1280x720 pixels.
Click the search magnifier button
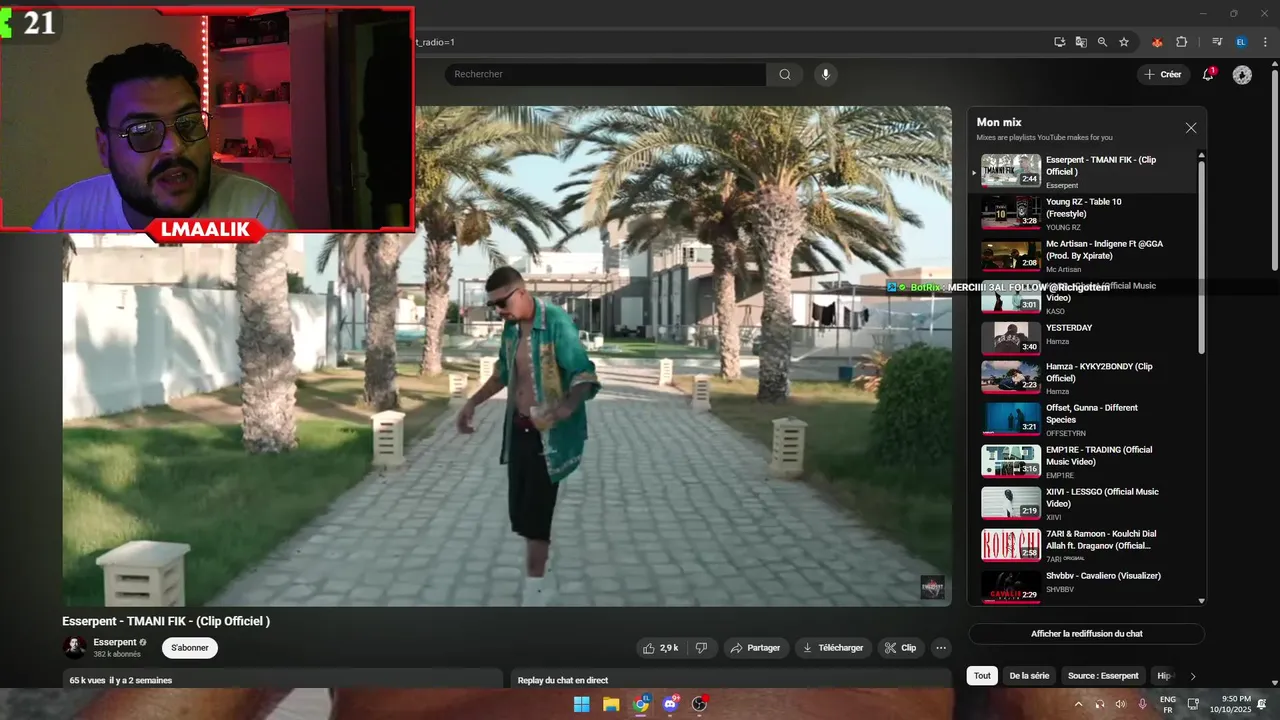coord(785,74)
